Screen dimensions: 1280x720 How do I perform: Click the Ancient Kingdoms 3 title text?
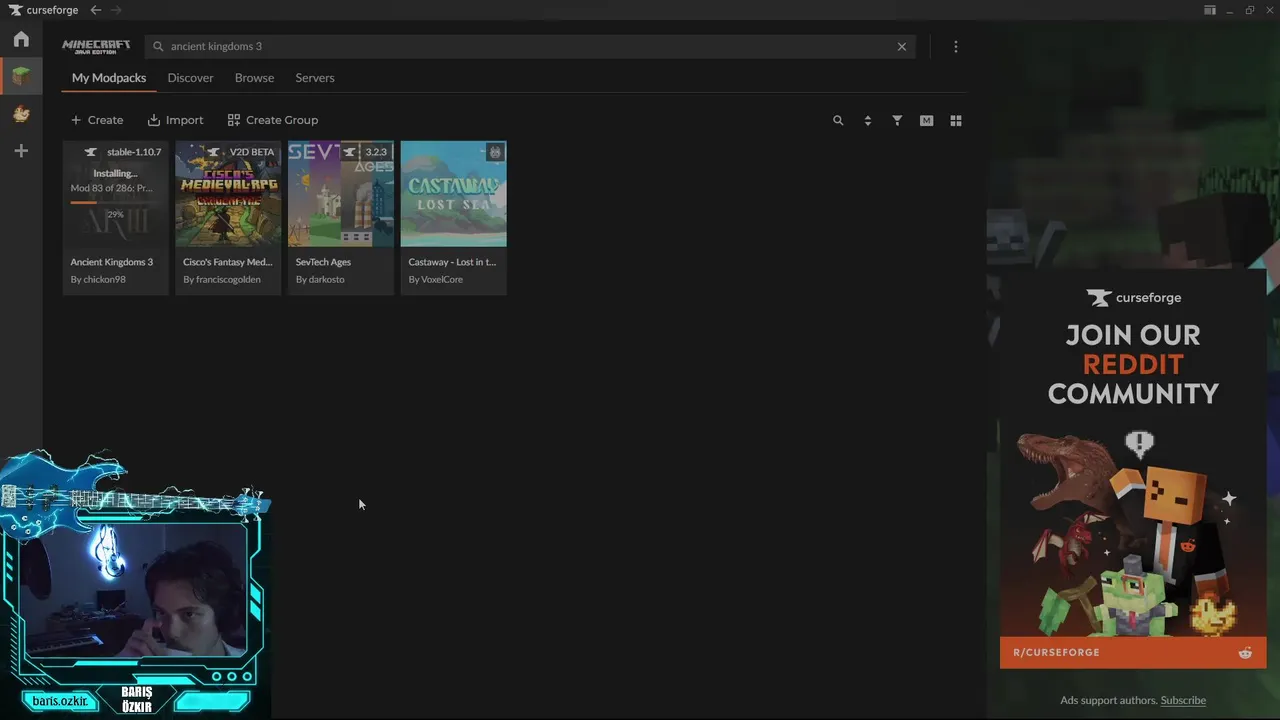coord(112,262)
